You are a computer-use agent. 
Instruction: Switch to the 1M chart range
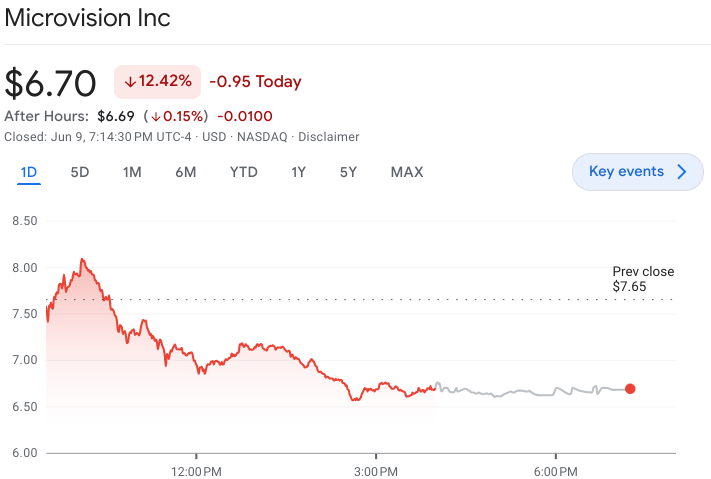pos(132,172)
